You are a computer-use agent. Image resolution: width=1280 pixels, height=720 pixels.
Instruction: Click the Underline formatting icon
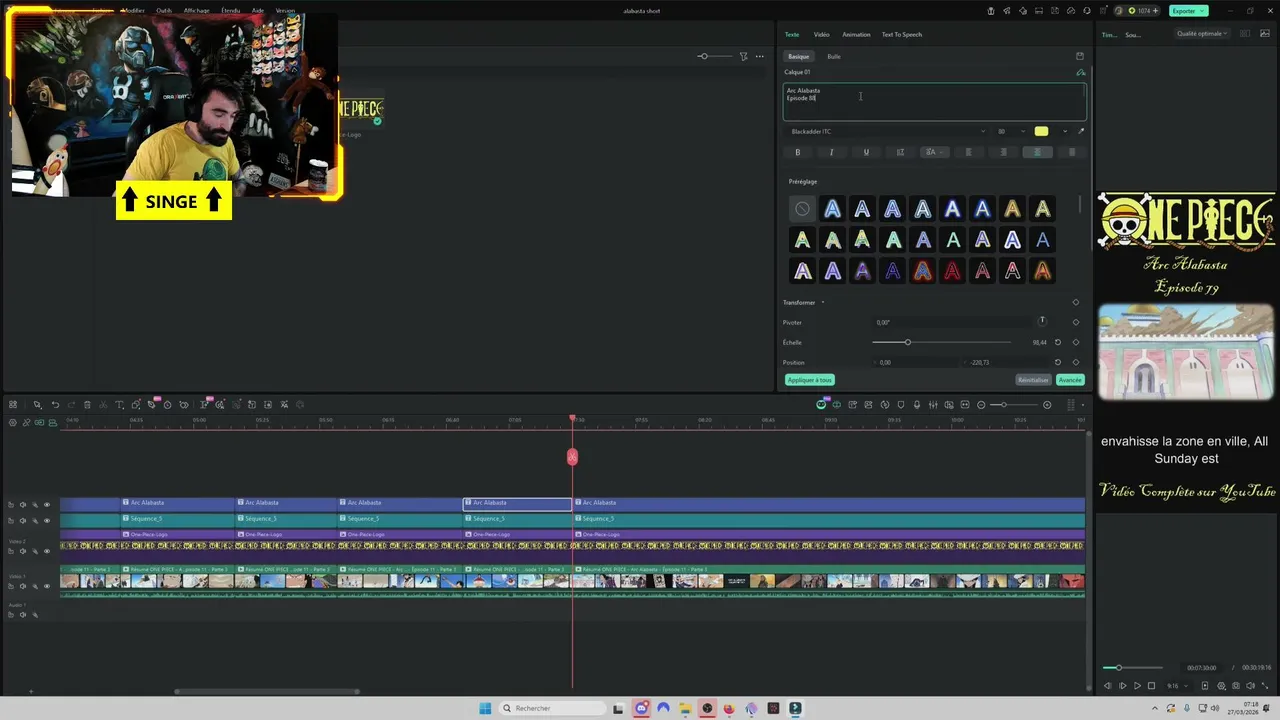coord(866,152)
